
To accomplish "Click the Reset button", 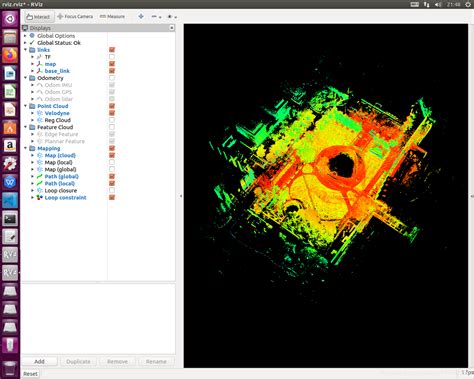I will tap(30, 374).
